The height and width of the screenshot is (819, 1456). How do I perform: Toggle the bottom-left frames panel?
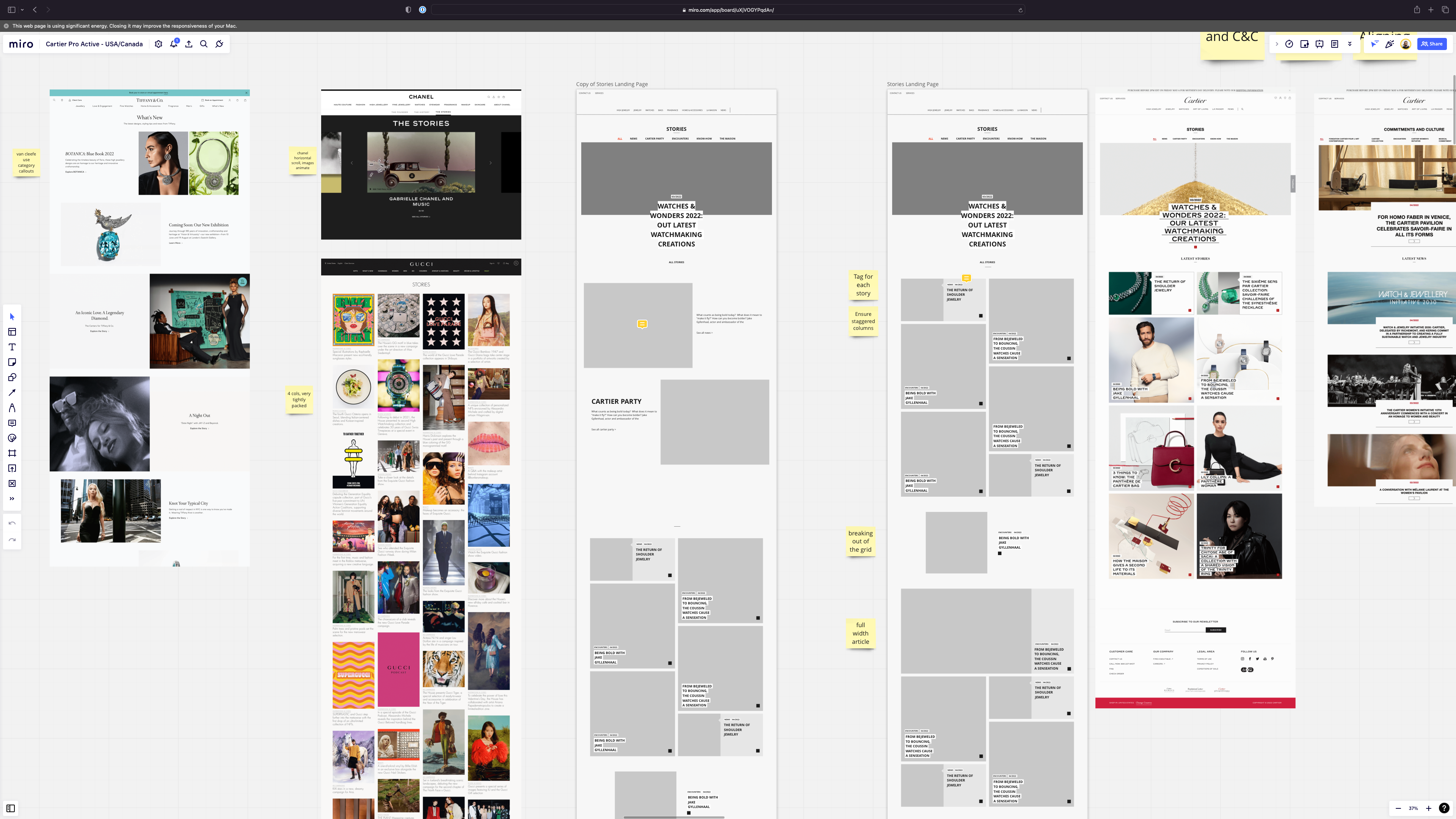(x=11, y=808)
